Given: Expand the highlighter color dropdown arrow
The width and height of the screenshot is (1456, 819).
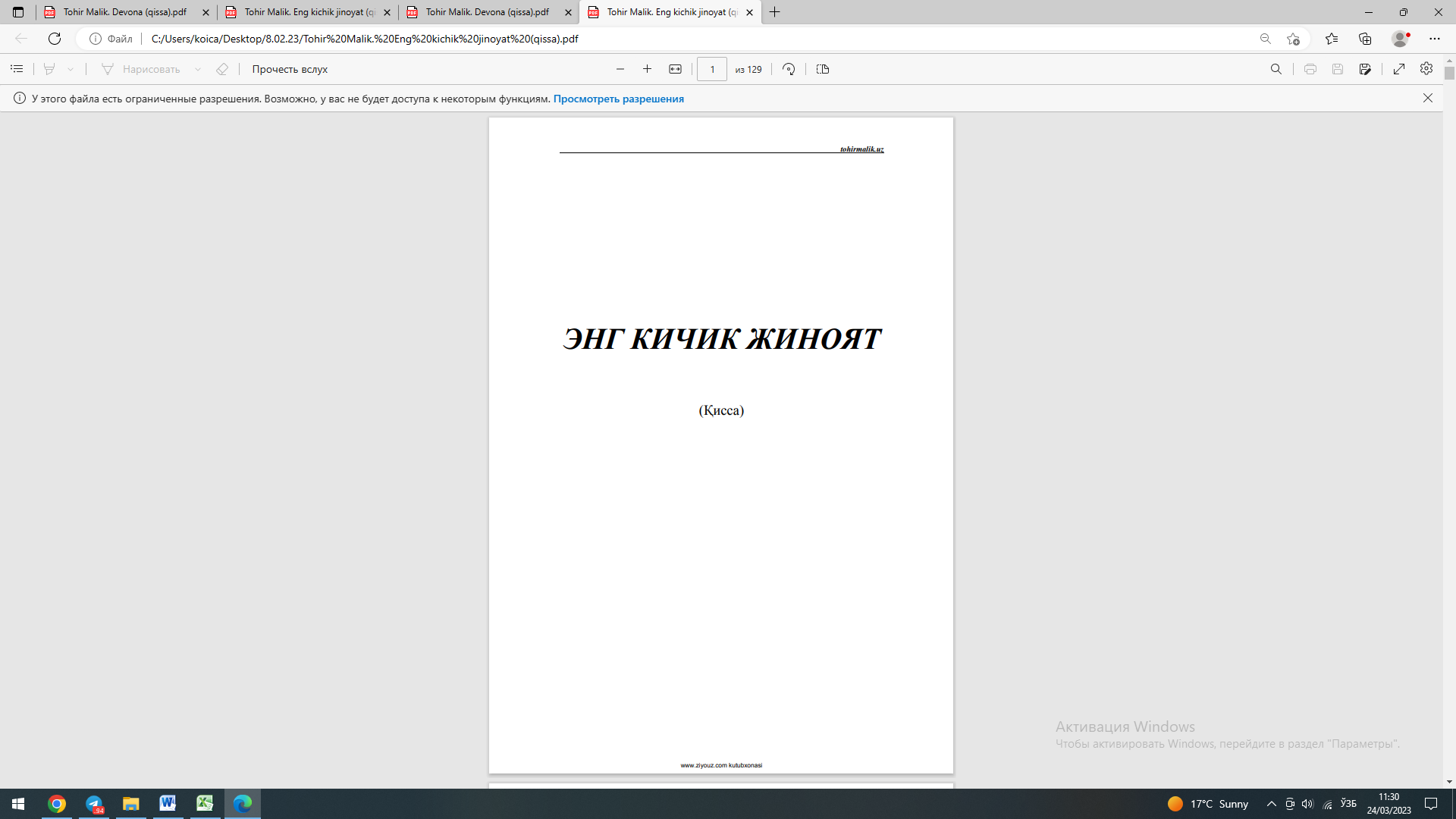Looking at the screenshot, I should (71, 69).
